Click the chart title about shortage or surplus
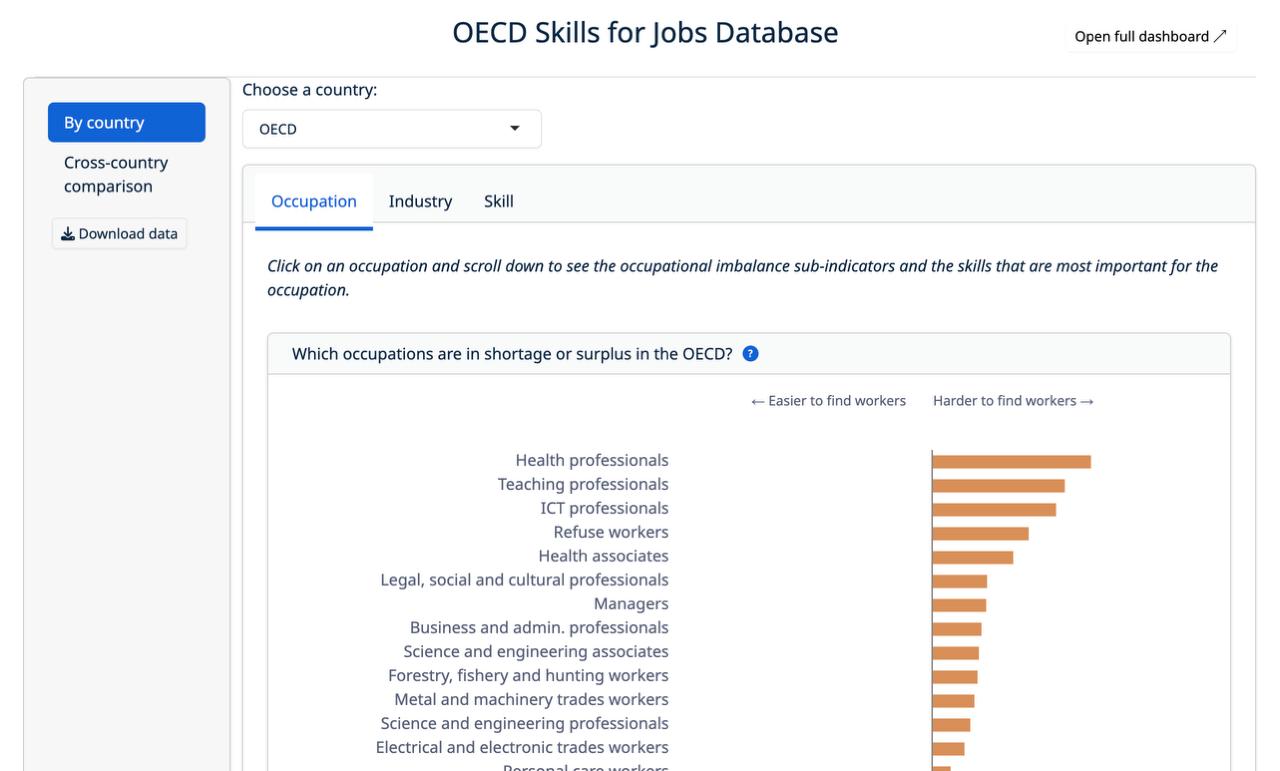 coord(512,354)
